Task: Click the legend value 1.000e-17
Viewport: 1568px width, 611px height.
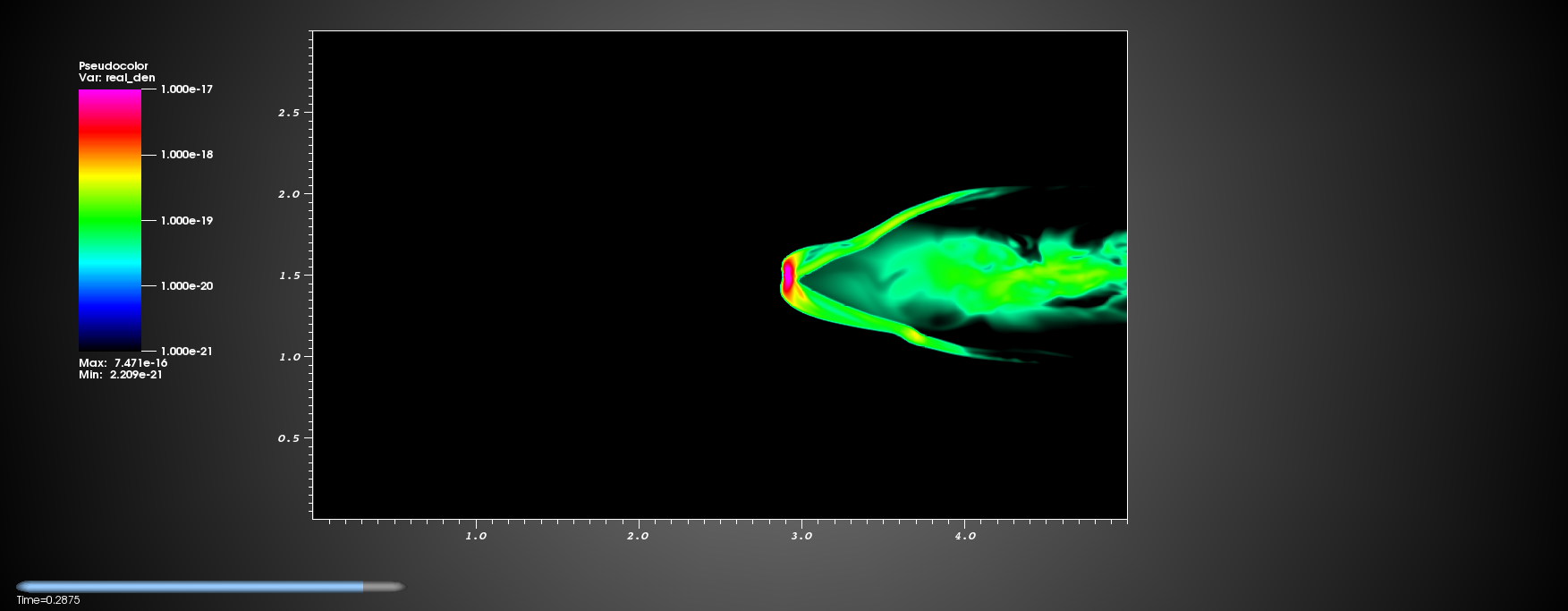Action: (x=187, y=89)
